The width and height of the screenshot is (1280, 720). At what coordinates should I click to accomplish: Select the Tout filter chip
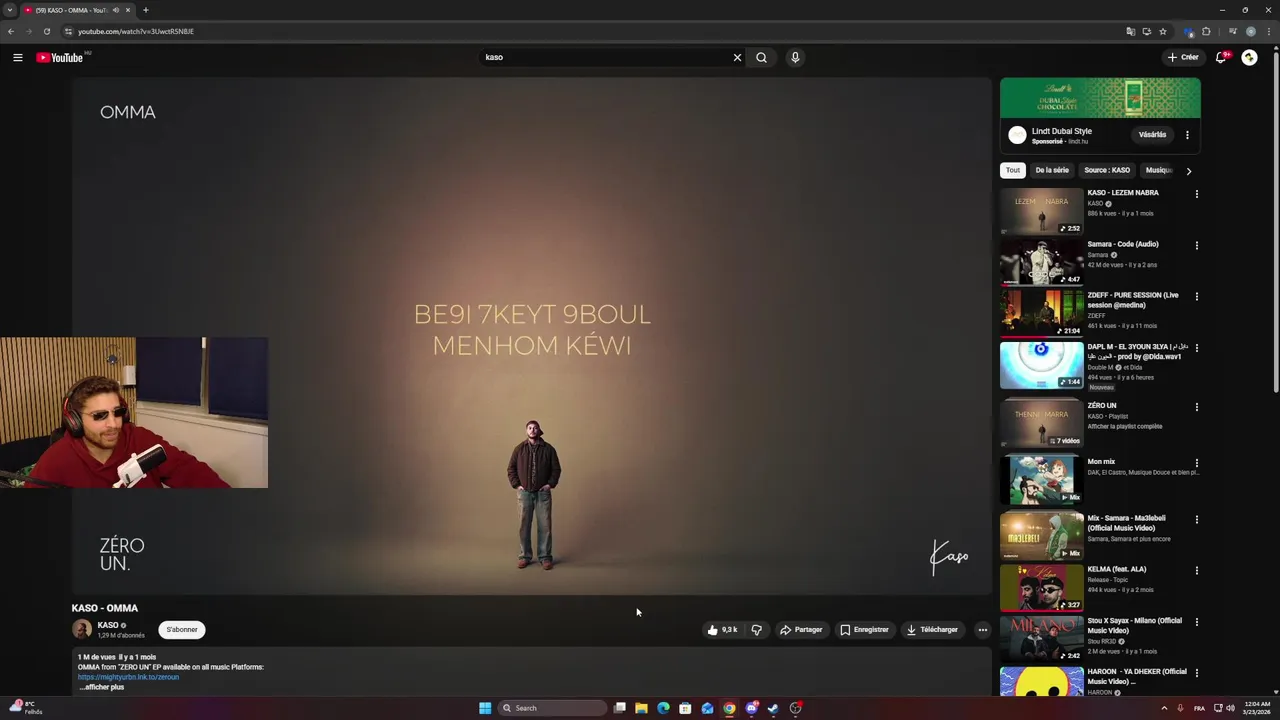(1013, 170)
